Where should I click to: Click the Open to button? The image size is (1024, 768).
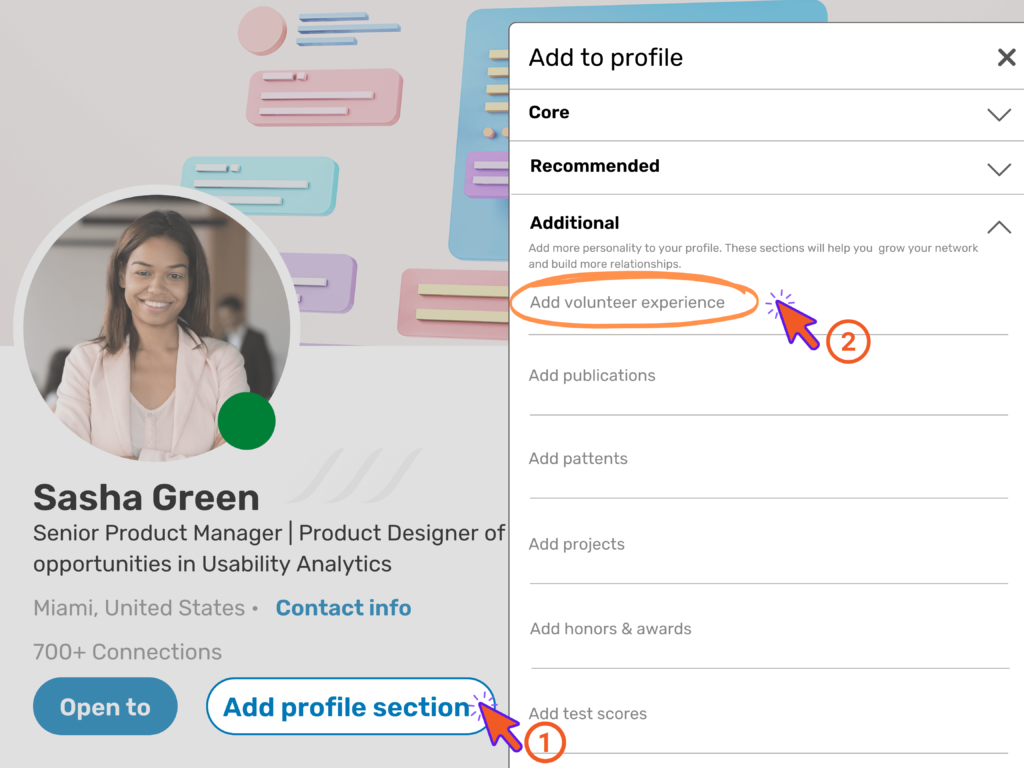point(105,706)
